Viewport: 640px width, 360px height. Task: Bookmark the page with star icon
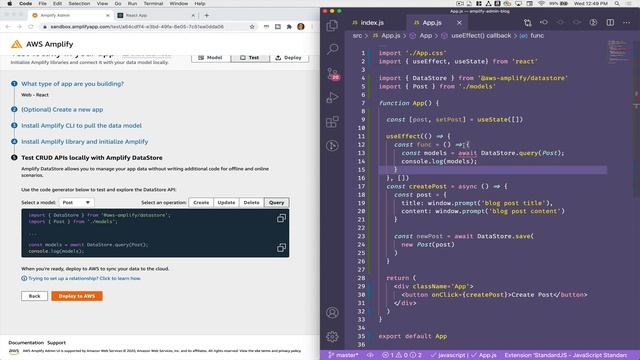coord(252,27)
